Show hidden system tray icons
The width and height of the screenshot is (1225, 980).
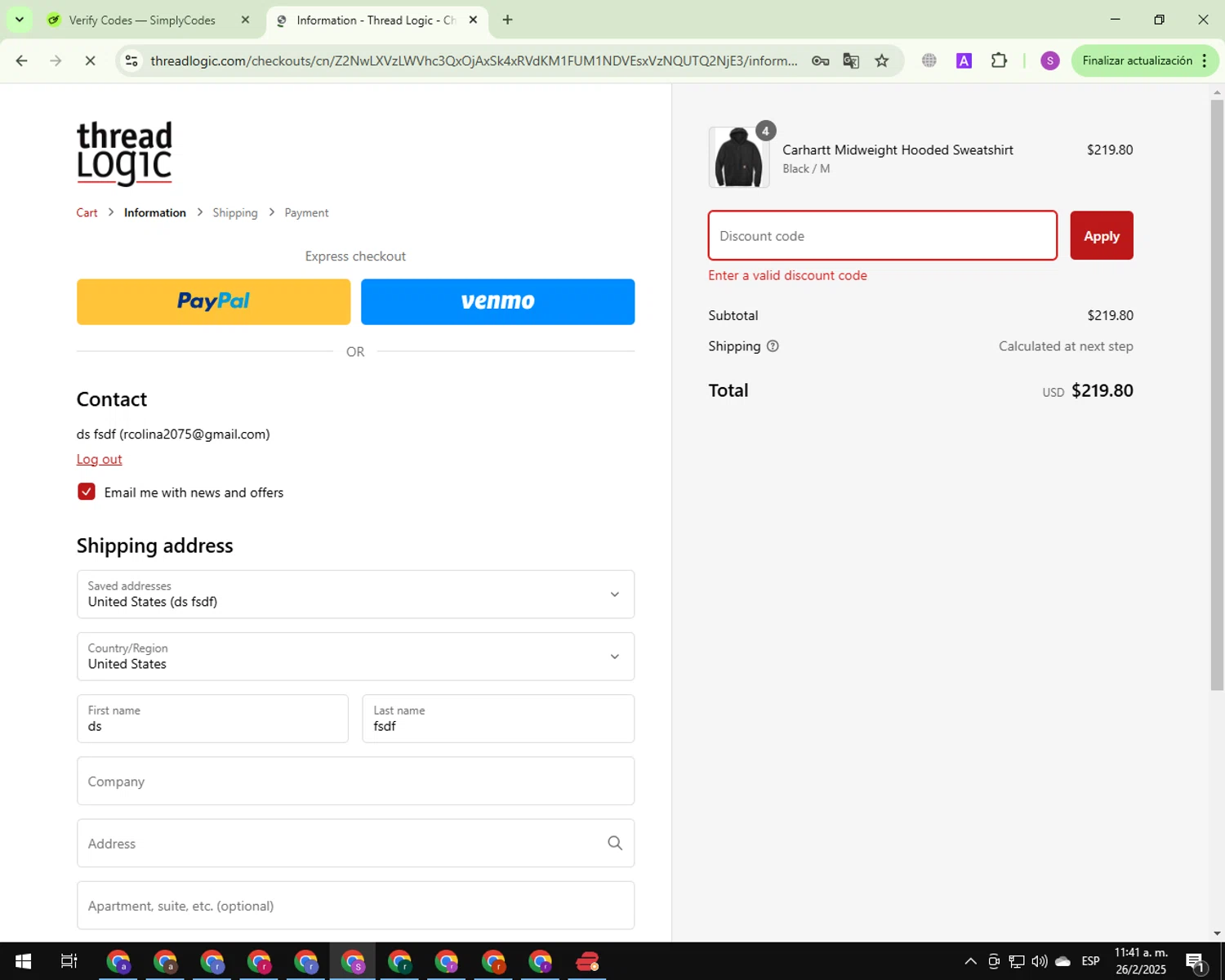[x=970, y=961]
